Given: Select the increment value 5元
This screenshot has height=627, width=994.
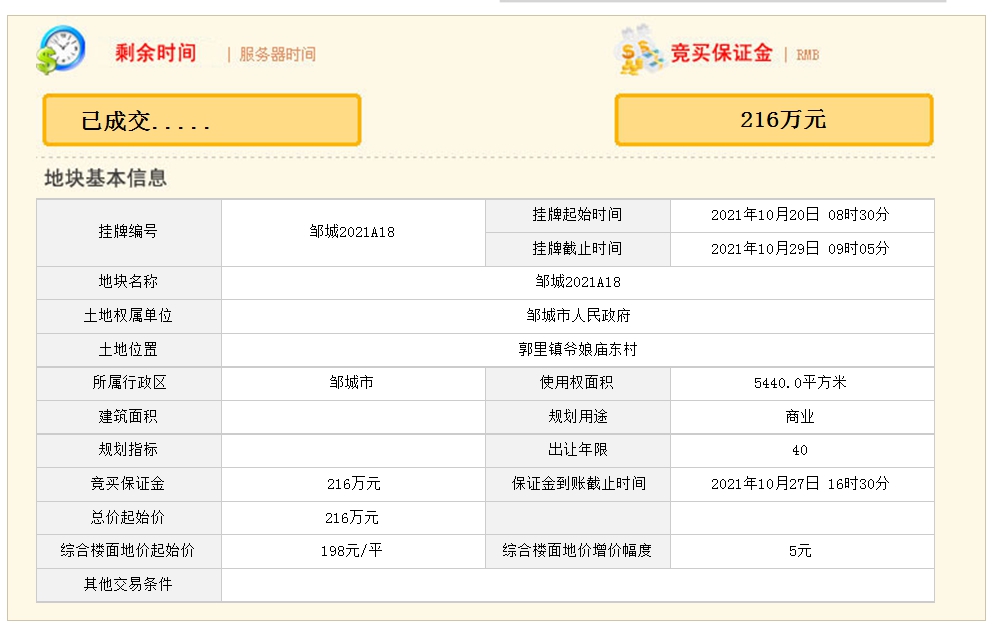Looking at the screenshot, I should click(x=800, y=552).
